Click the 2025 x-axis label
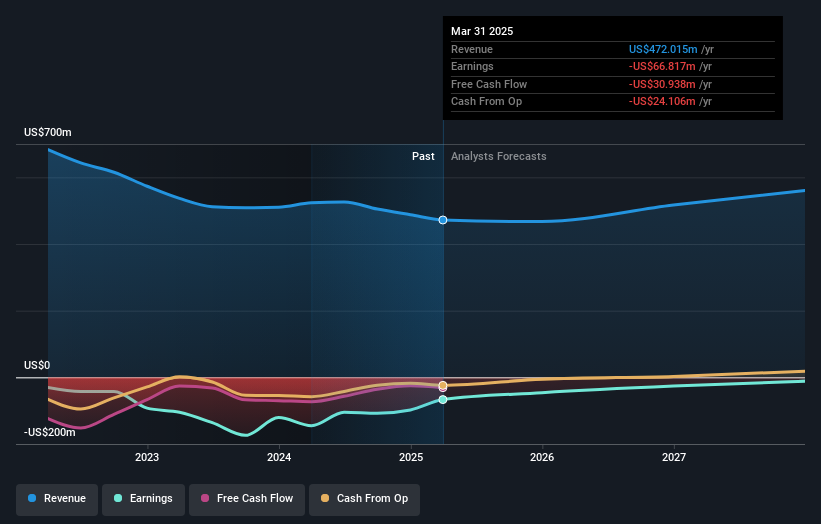 tap(411, 457)
